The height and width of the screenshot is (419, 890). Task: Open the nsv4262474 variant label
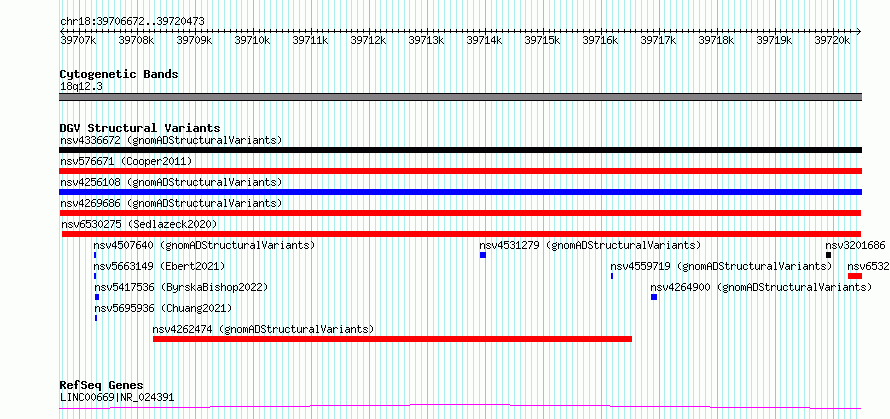pyautogui.click(x=263, y=329)
